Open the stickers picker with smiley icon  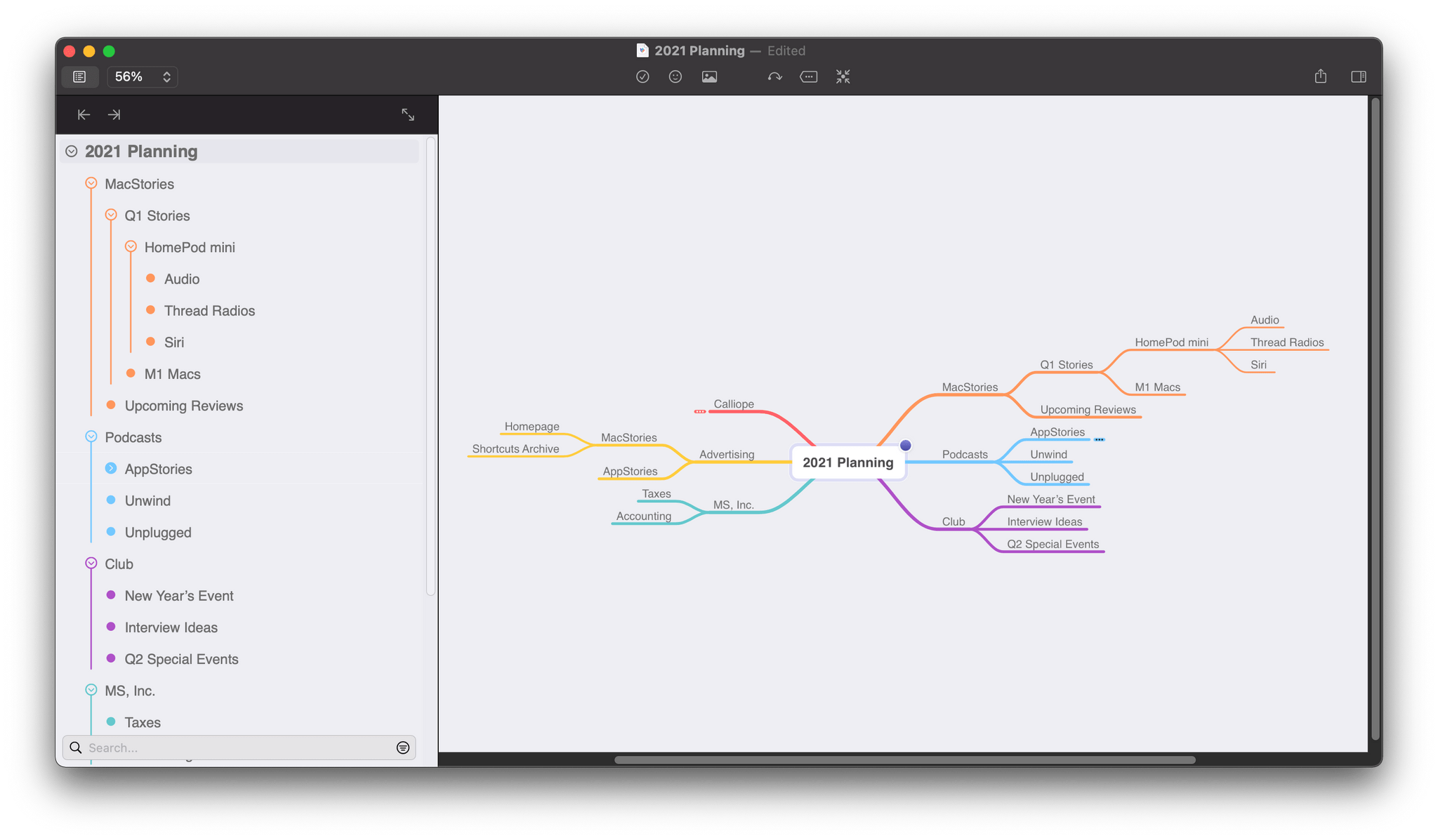click(x=675, y=76)
